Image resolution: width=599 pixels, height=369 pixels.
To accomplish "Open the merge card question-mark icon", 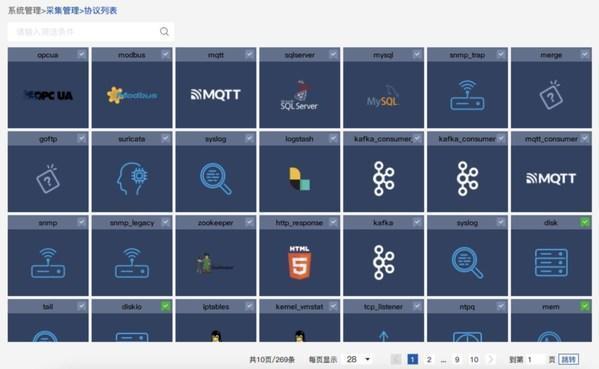I will (551, 95).
